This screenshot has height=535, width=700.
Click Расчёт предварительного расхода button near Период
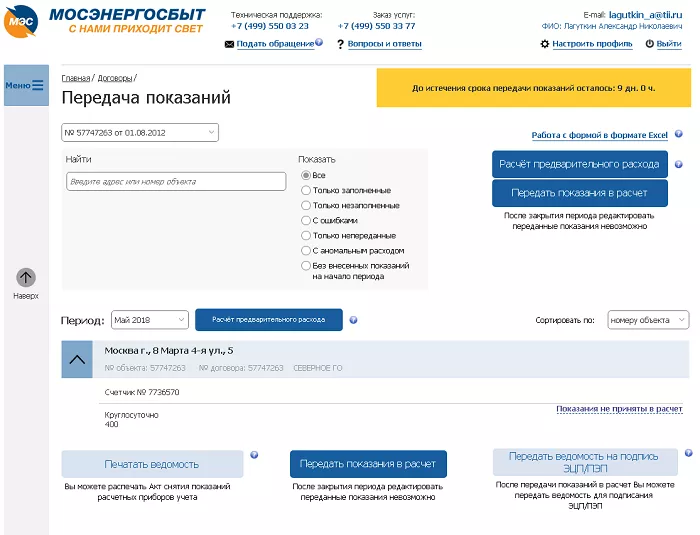click(269, 320)
